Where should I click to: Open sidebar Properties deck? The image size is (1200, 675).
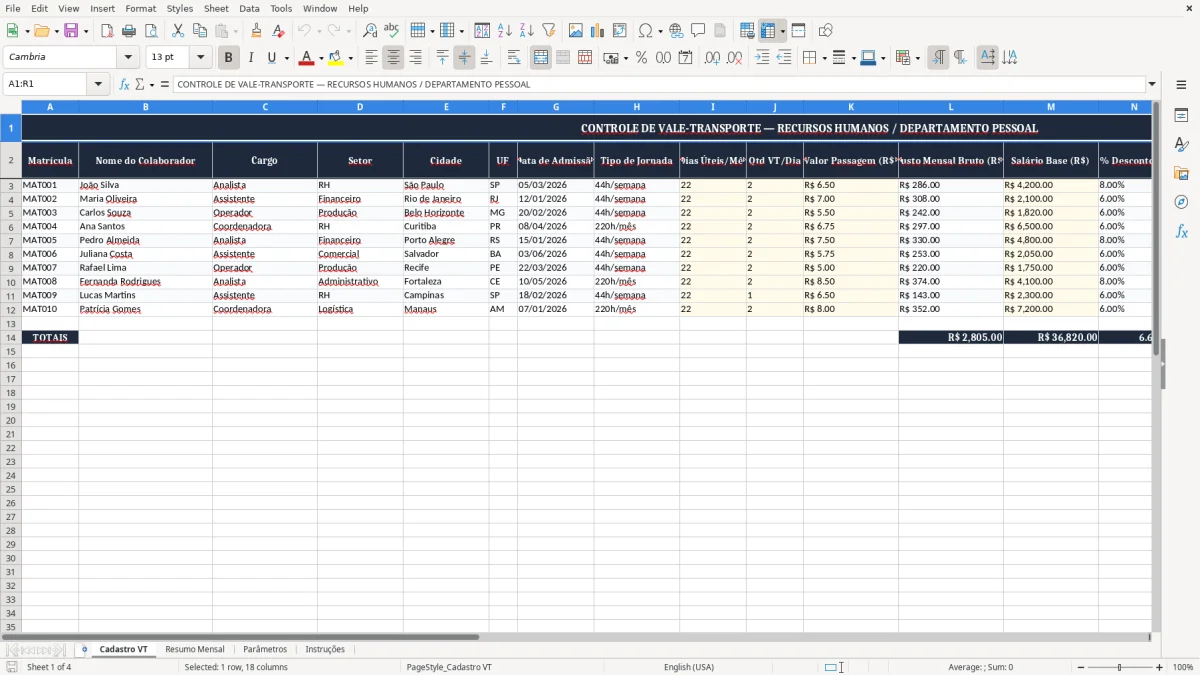1181,116
